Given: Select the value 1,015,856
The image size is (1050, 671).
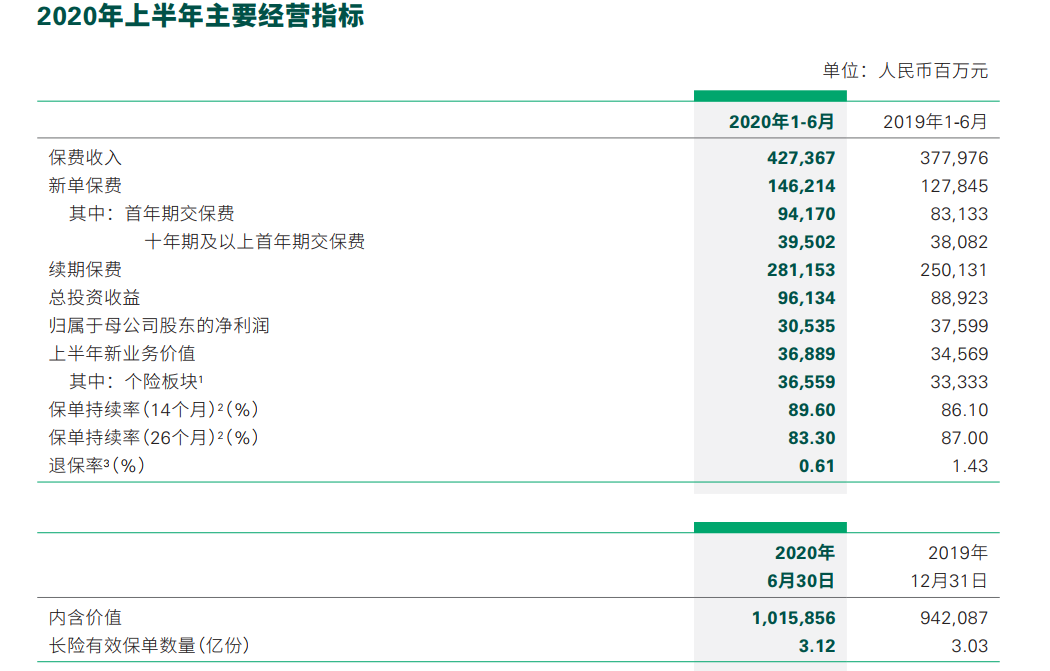Looking at the screenshot, I should coord(794,618).
